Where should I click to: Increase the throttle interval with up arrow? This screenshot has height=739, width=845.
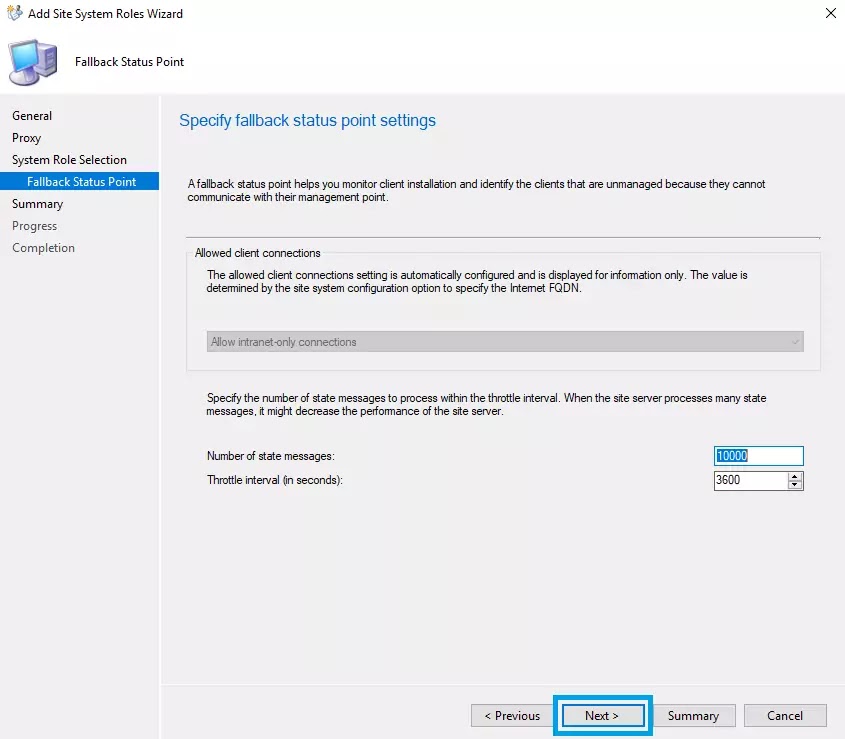tap(795, 476)
